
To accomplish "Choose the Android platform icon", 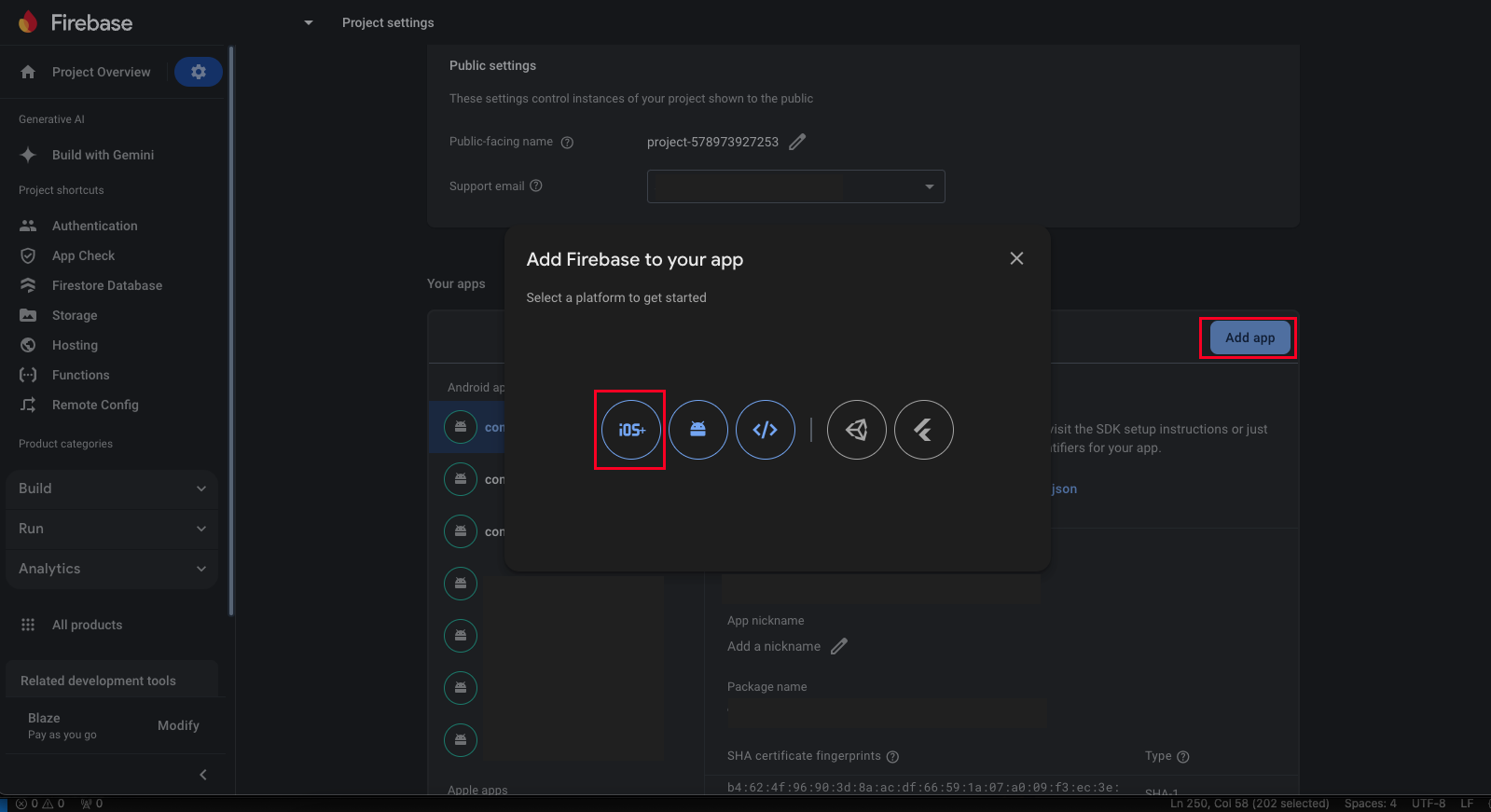I will tap(698, 430).
